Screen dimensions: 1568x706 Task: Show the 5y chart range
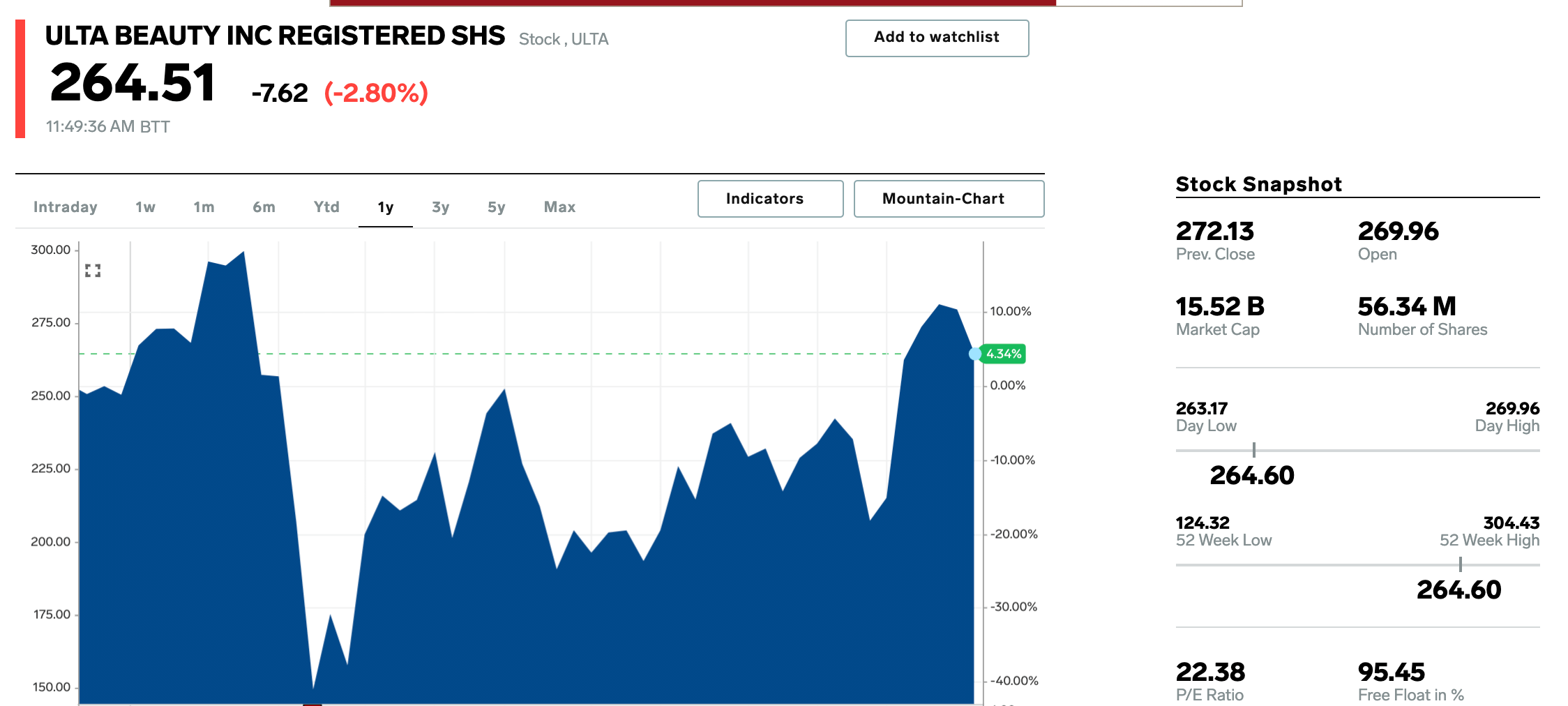coord(496,207)
